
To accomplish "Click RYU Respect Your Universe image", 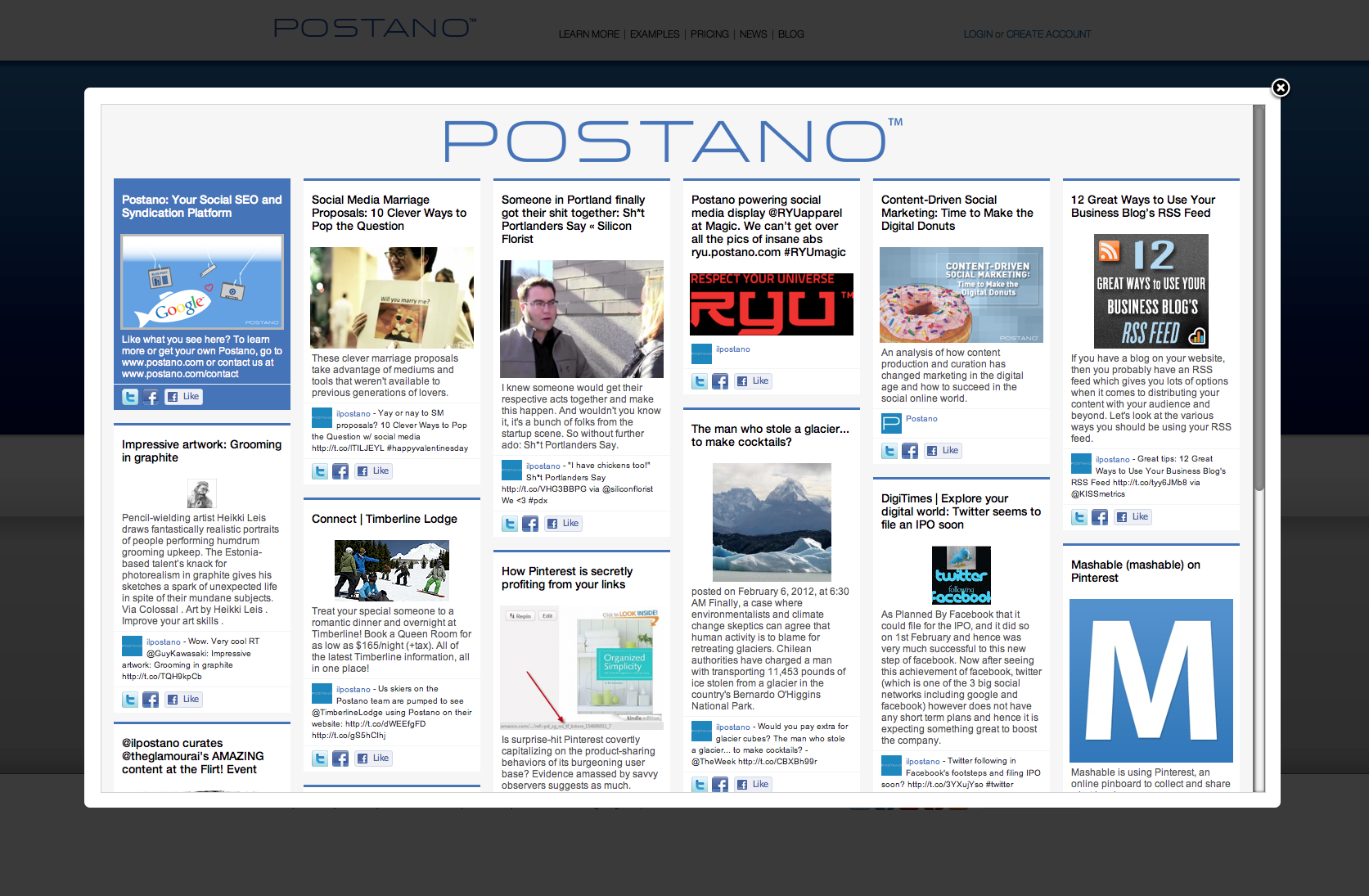I will click(x=772, y=304).
